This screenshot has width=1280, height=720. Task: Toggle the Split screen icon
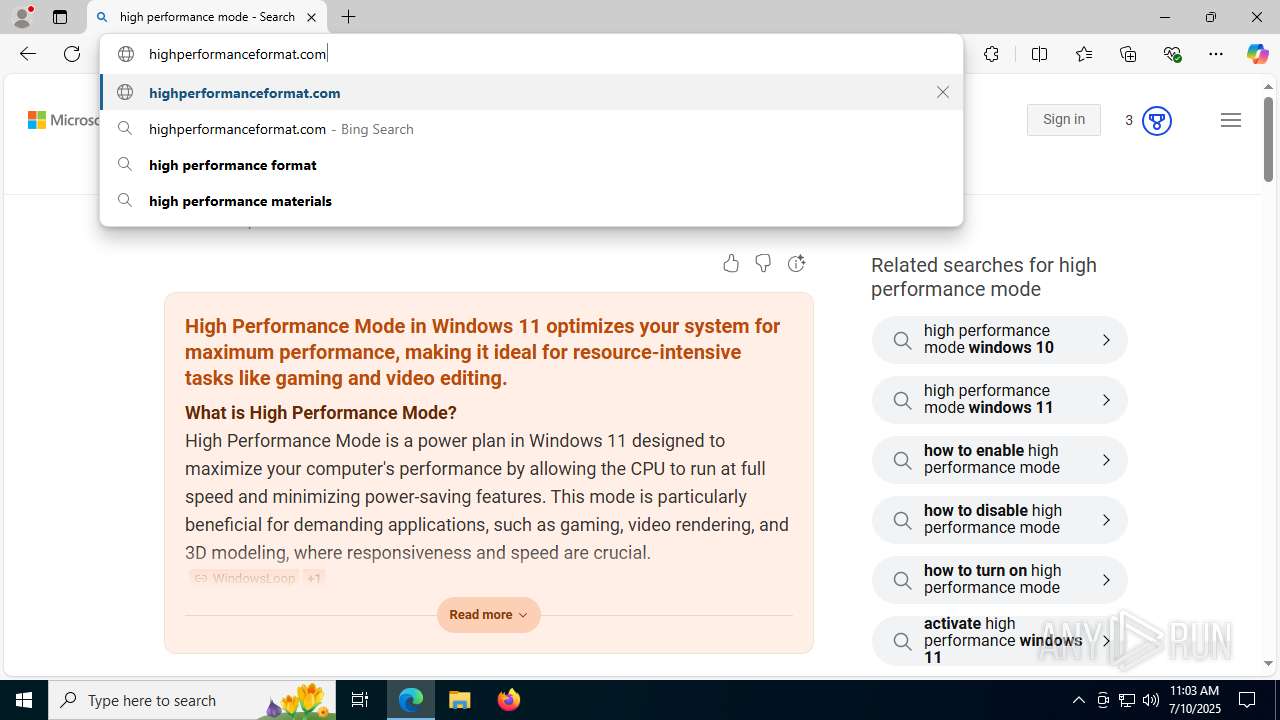pyautogui.click(x=1039, y=54)
